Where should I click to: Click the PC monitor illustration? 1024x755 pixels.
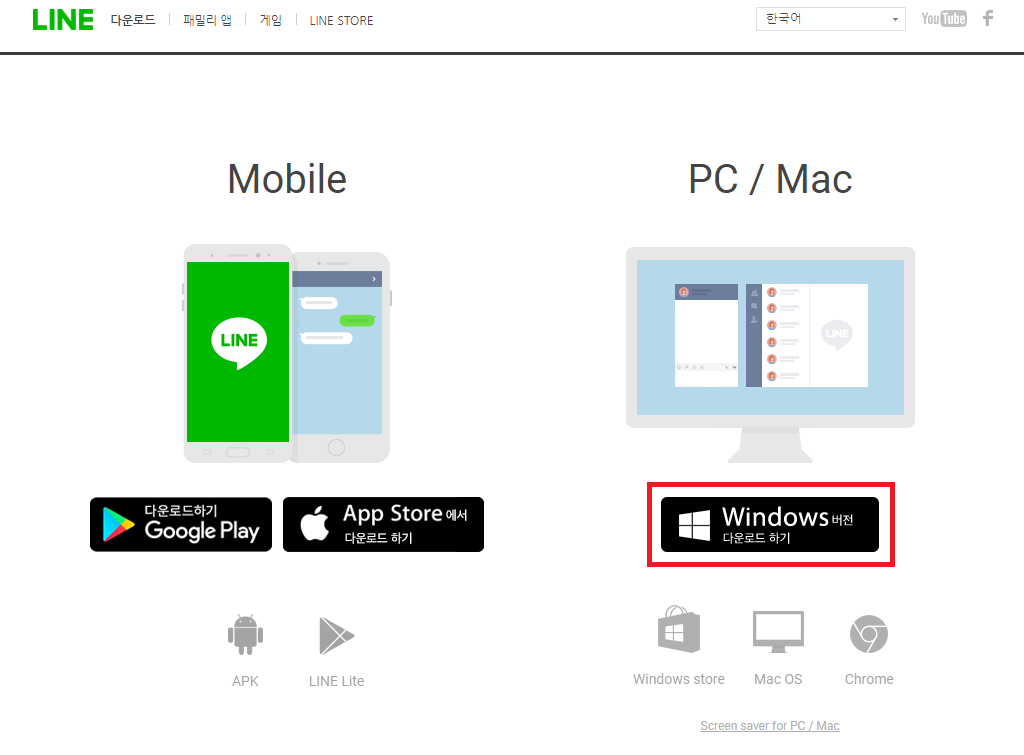(x=771, y=355)
